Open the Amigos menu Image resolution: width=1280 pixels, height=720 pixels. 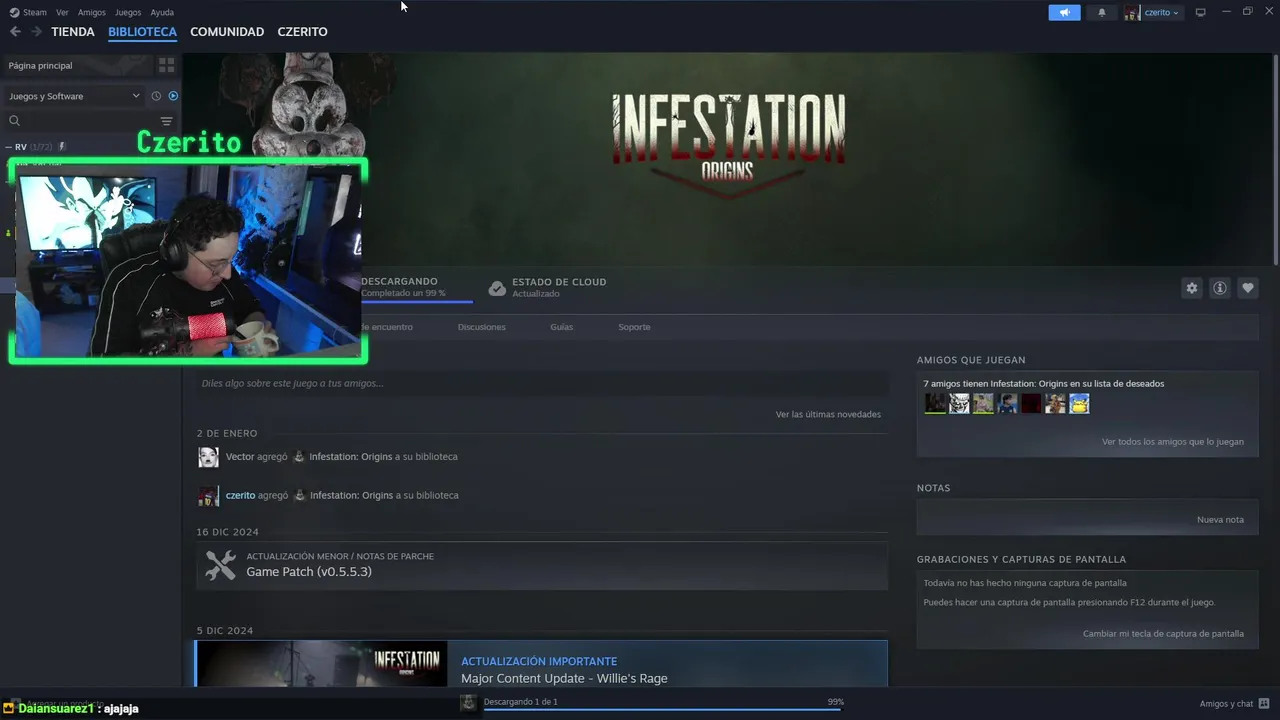pos(92,12)
